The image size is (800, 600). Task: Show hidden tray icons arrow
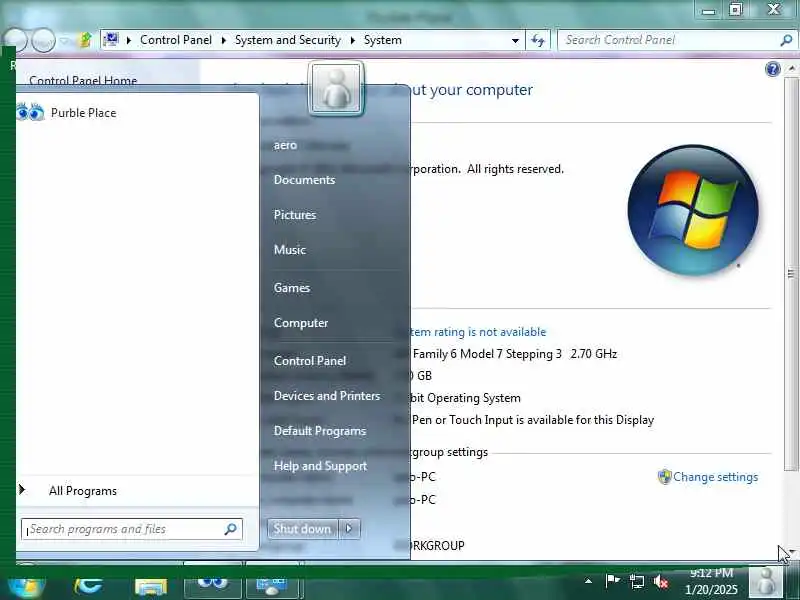point(588,581)
